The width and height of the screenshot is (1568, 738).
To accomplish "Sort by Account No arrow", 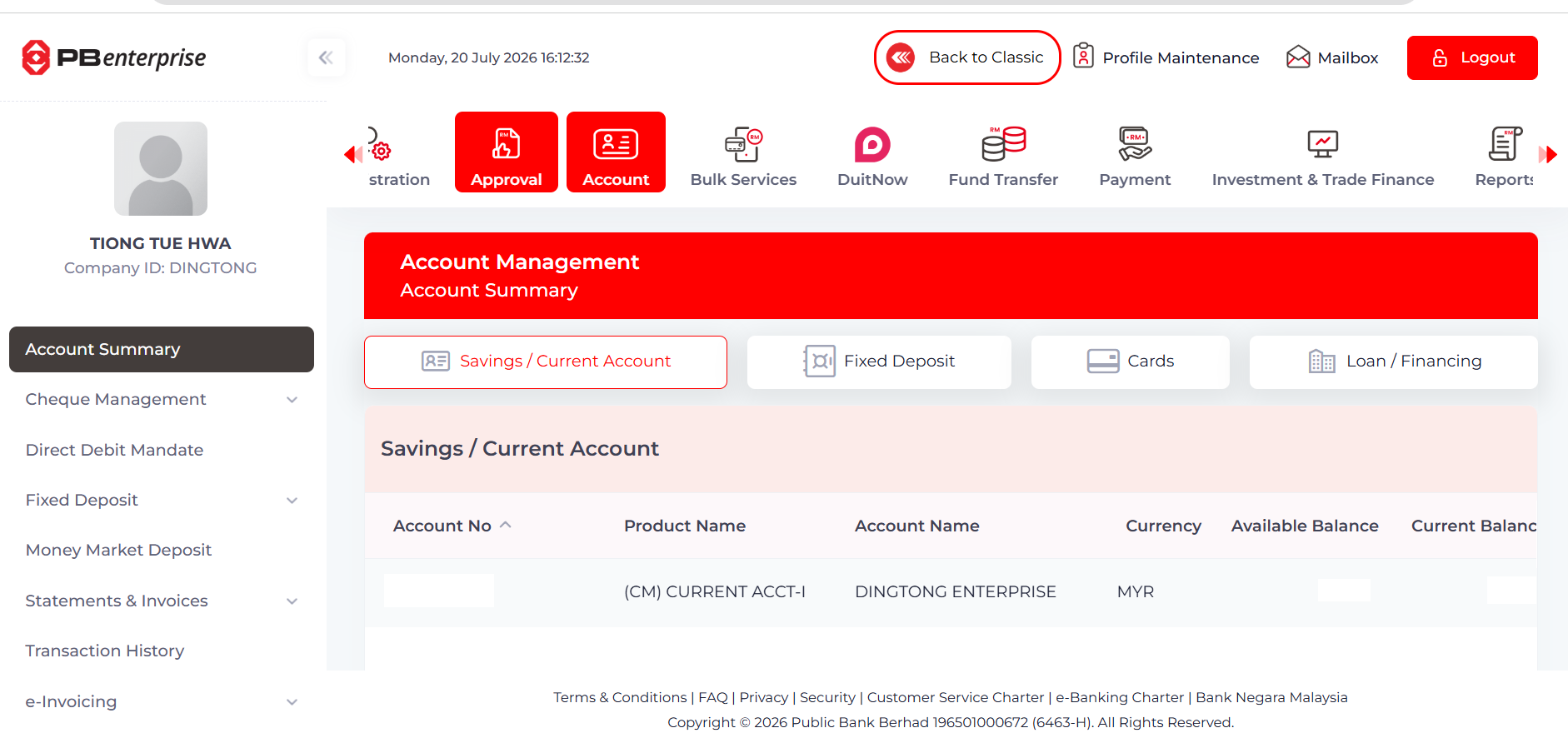I will 505,525.
